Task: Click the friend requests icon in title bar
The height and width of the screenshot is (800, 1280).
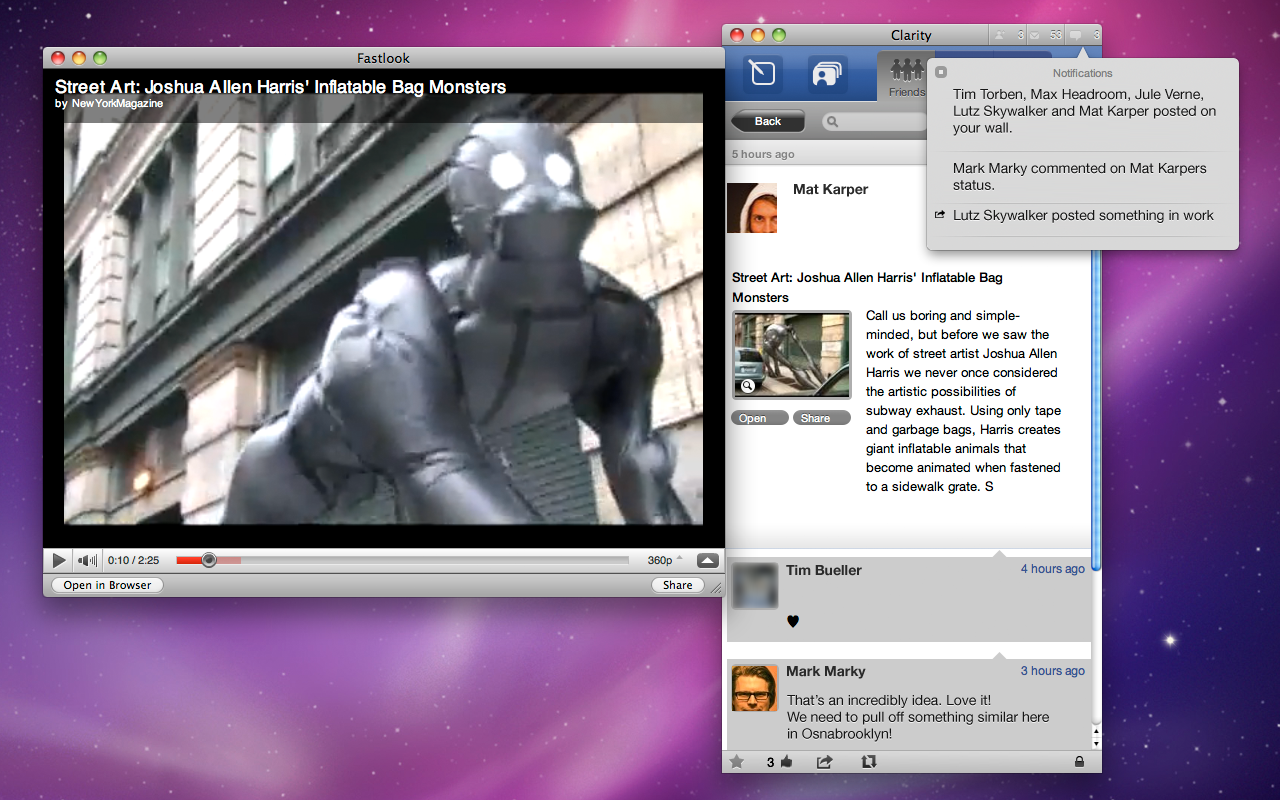Action: pyautogui.click(x=1001, y=35)
